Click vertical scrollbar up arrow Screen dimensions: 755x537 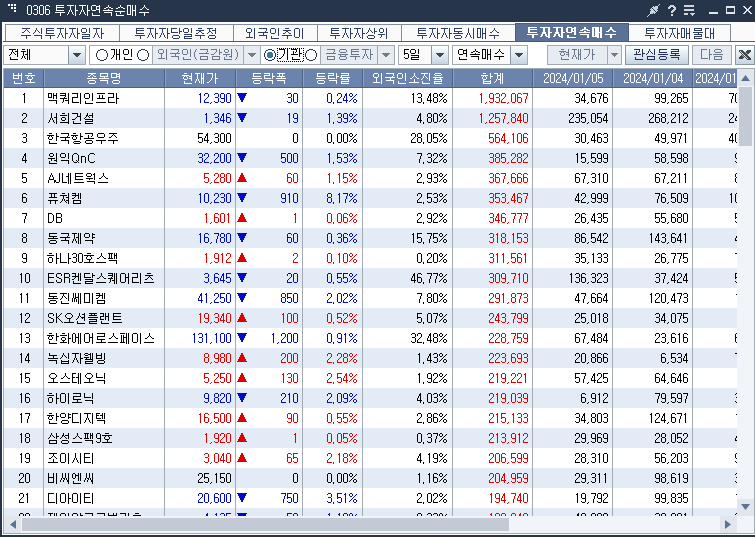[745, 78]
